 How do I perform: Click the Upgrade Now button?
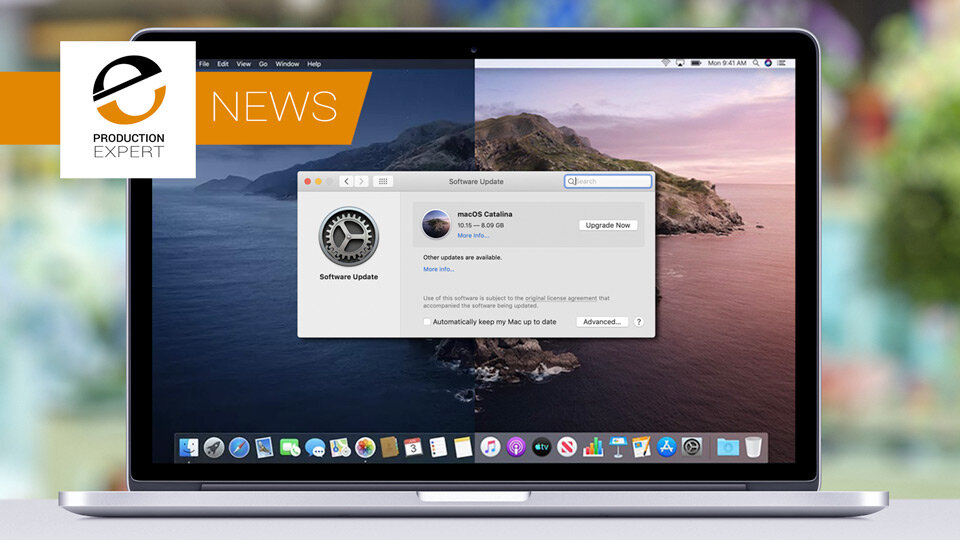pos(608,225)
